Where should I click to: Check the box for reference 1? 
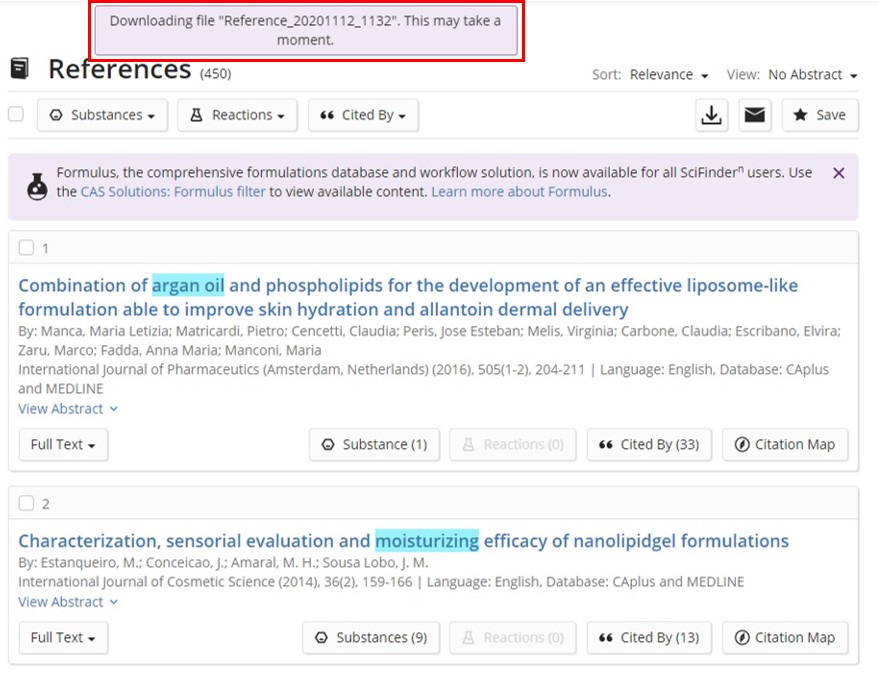click(26, 247)
